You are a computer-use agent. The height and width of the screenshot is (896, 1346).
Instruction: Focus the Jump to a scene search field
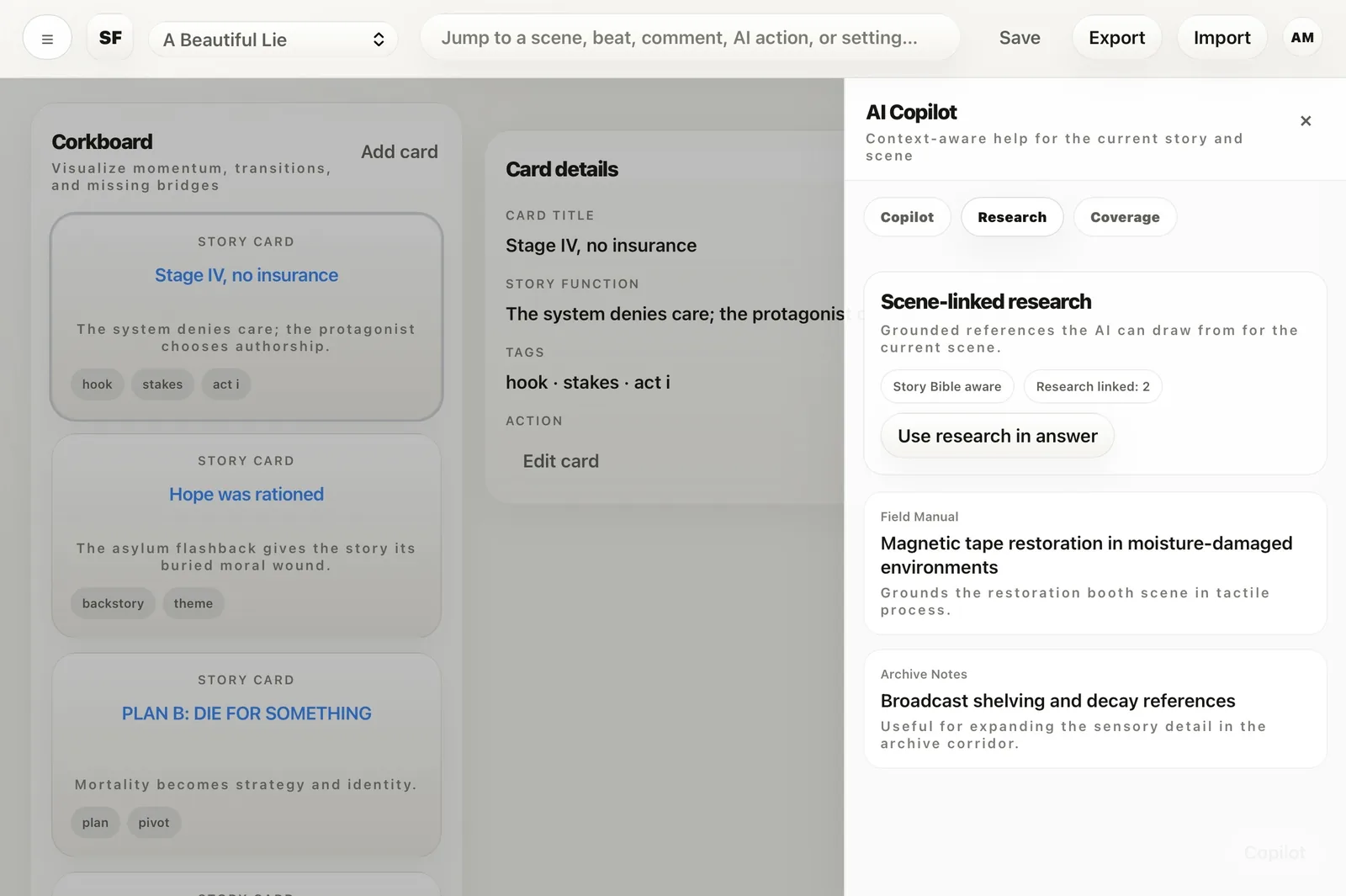click(x=690, y=38)
